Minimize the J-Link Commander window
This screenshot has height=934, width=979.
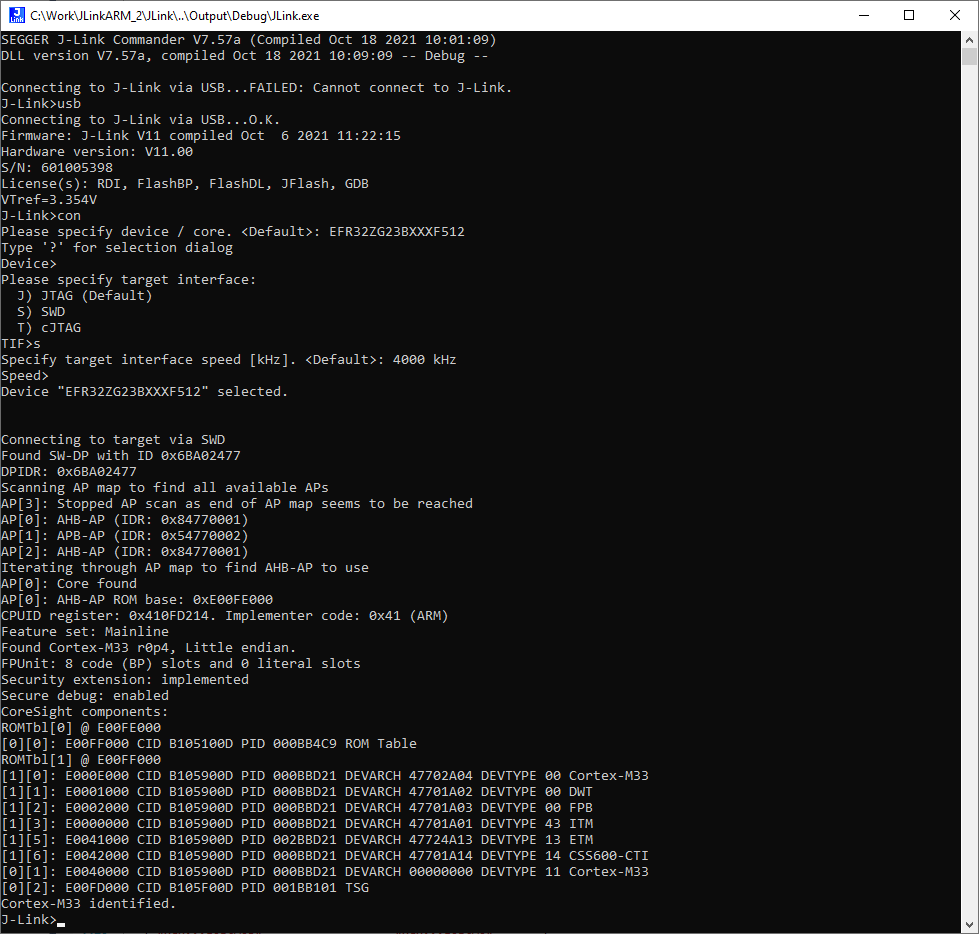(863, 15)
